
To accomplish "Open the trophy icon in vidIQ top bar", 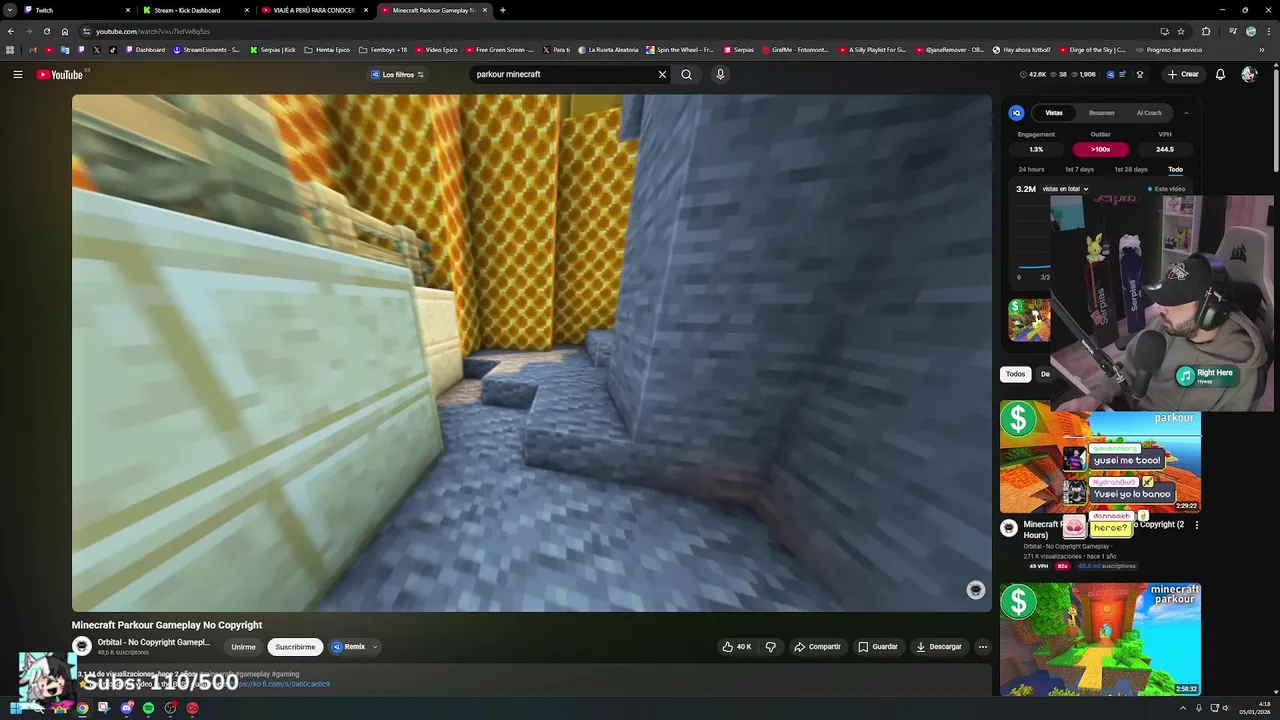I will [x=1140, y=74].
